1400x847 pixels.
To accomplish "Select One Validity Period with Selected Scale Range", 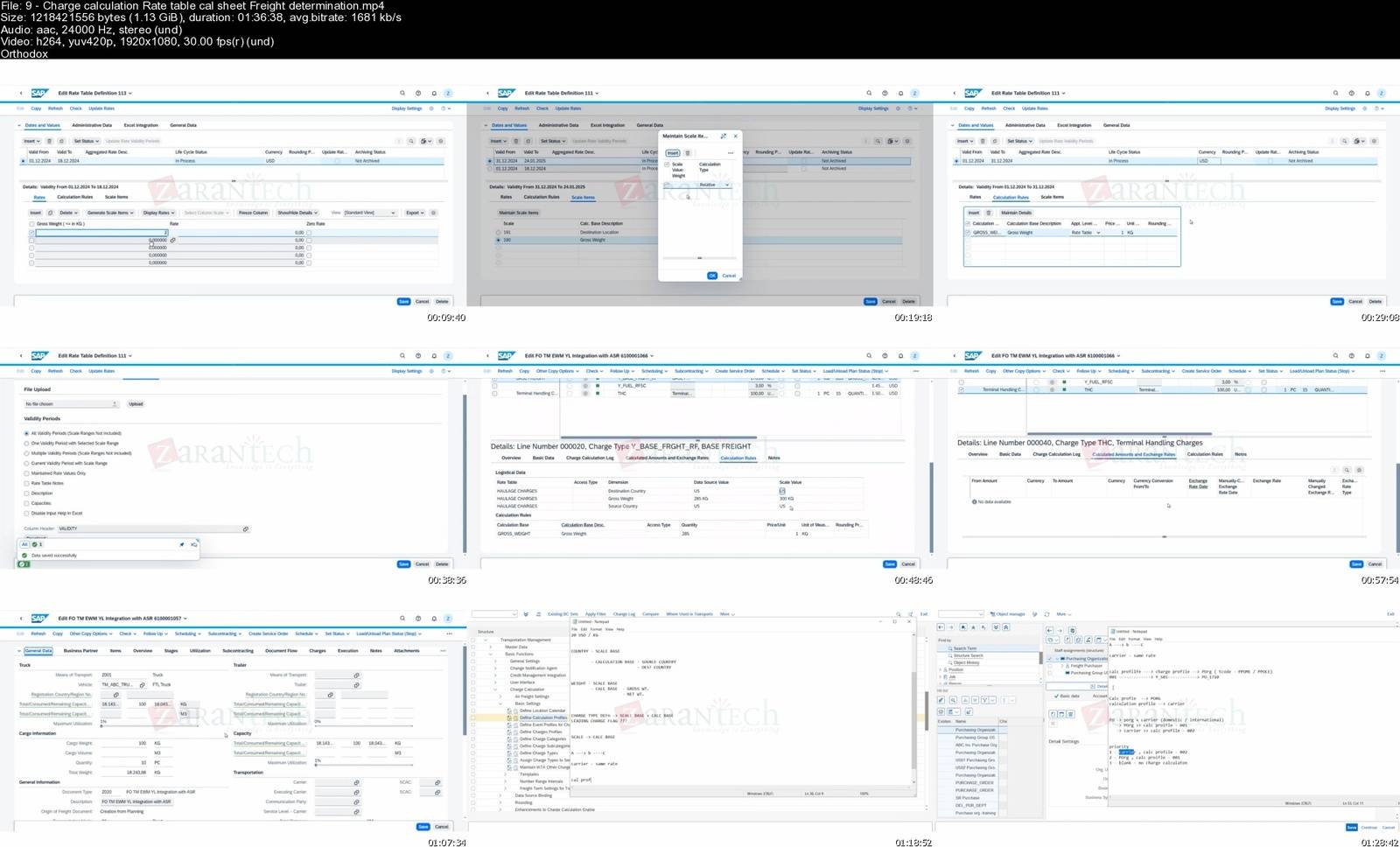I will 26,444.
